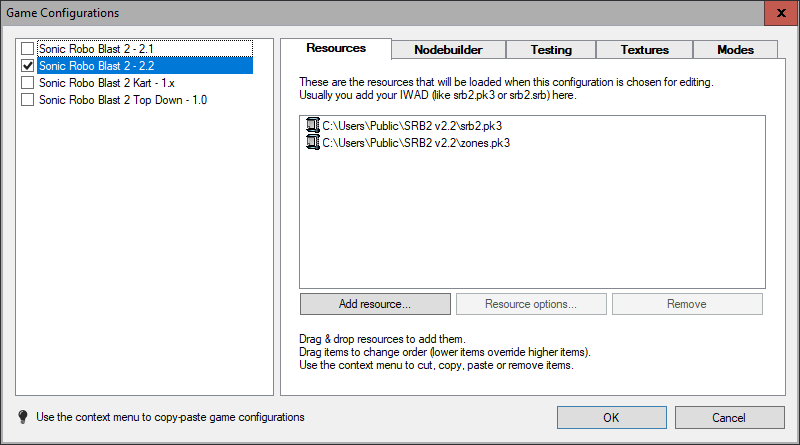
Task: Click the lightbulb tip icon
Action: coord(22,417)
